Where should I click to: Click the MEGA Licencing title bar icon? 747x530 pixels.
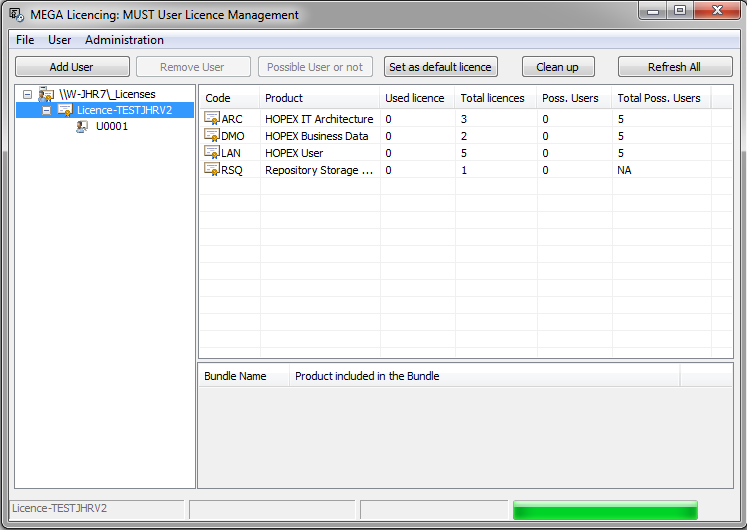pos(15,15)
